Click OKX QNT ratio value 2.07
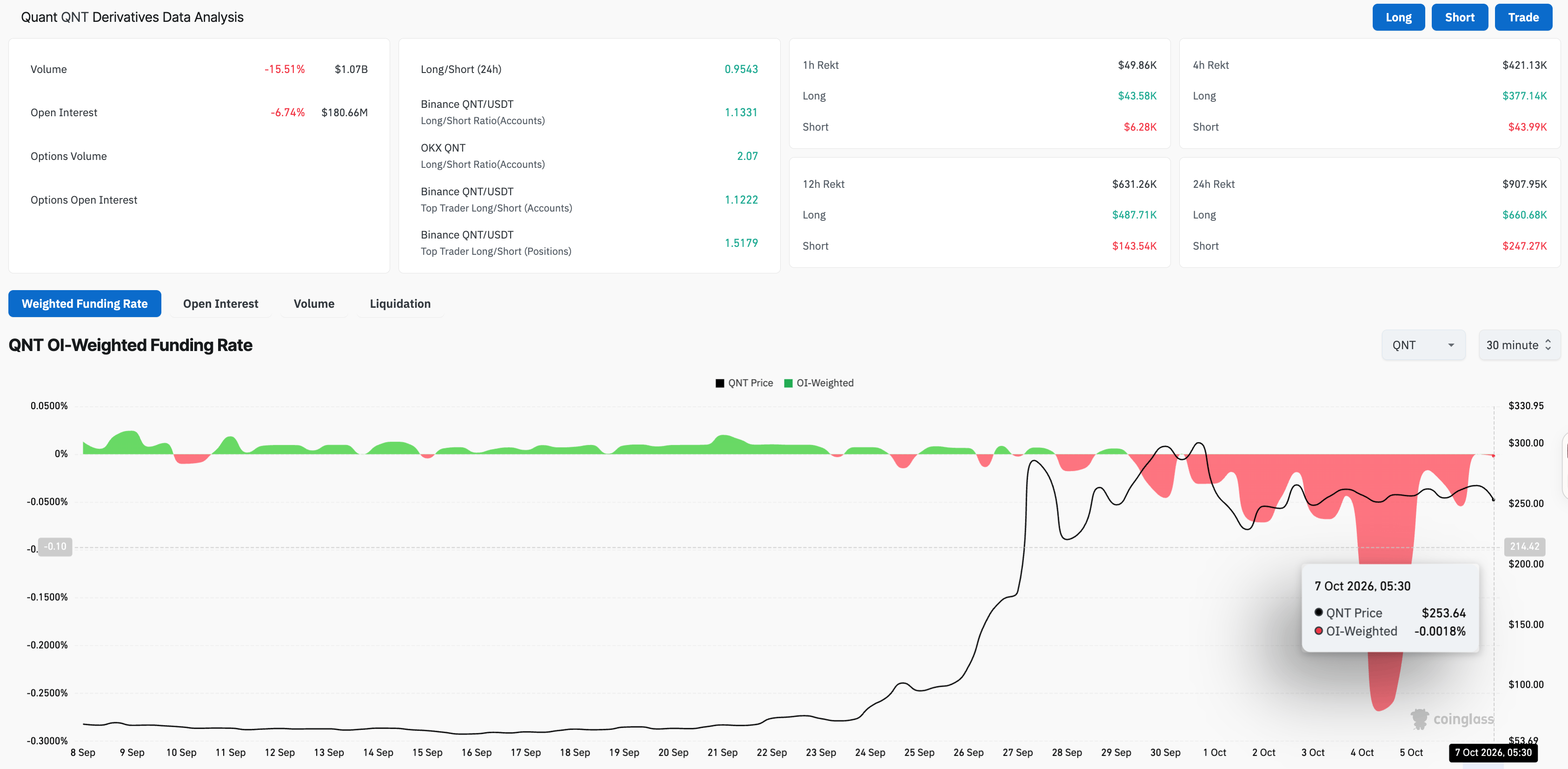1568x769 pixels. [747, 156]
